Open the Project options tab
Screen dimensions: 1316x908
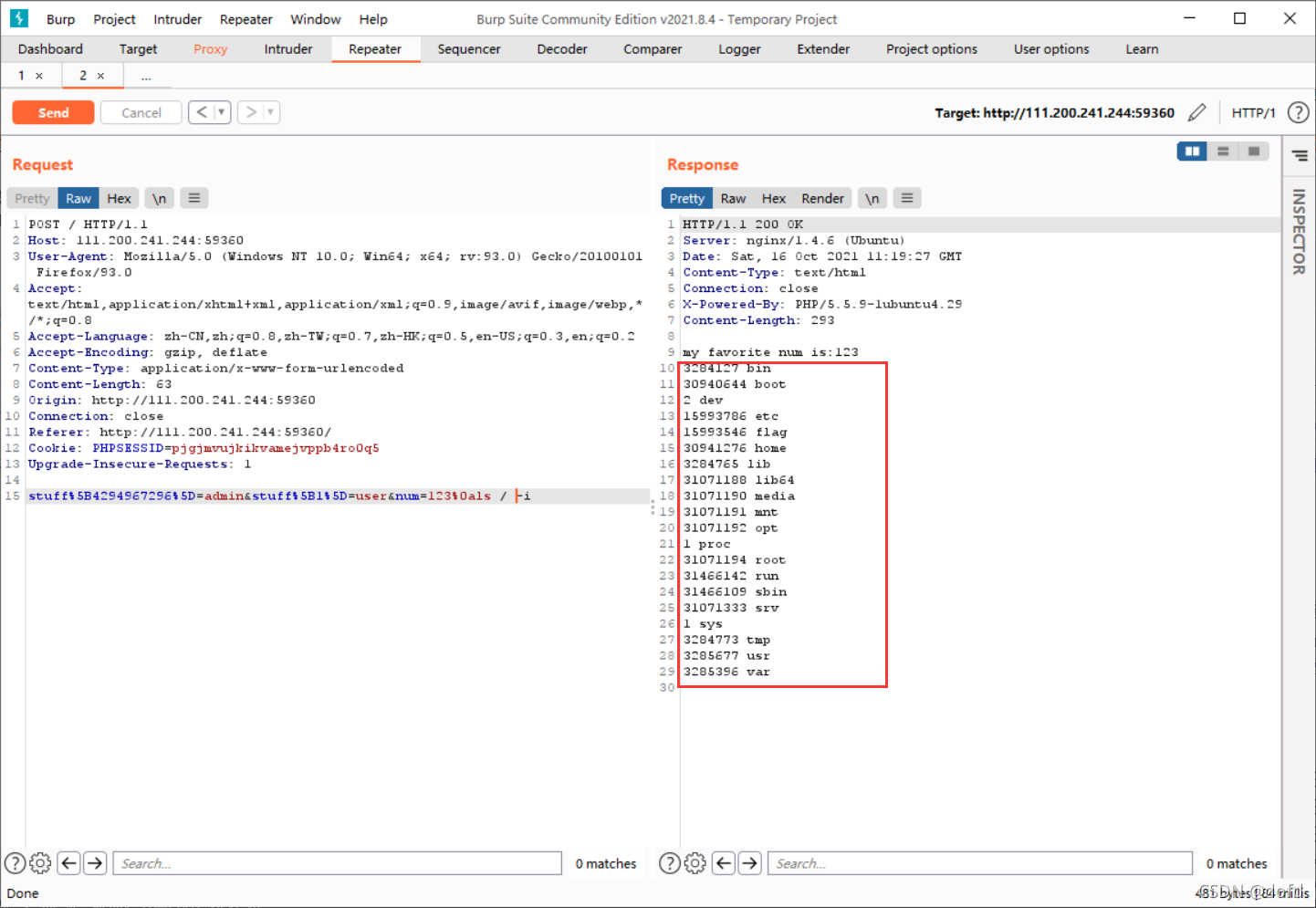pyautogui.click(x=932, y=49)
